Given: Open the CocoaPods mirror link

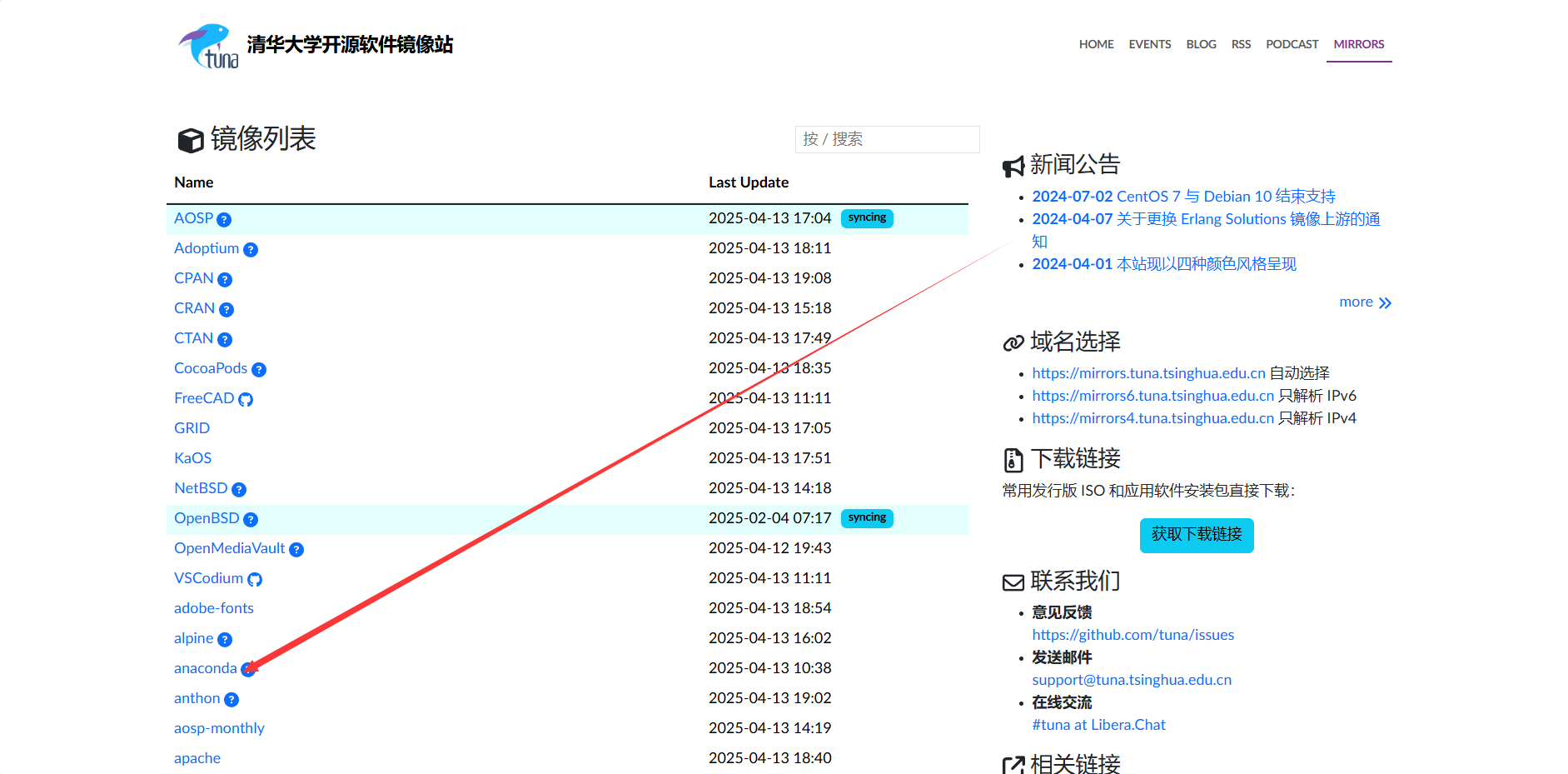Looking at the screenshot, I should 211,368.
